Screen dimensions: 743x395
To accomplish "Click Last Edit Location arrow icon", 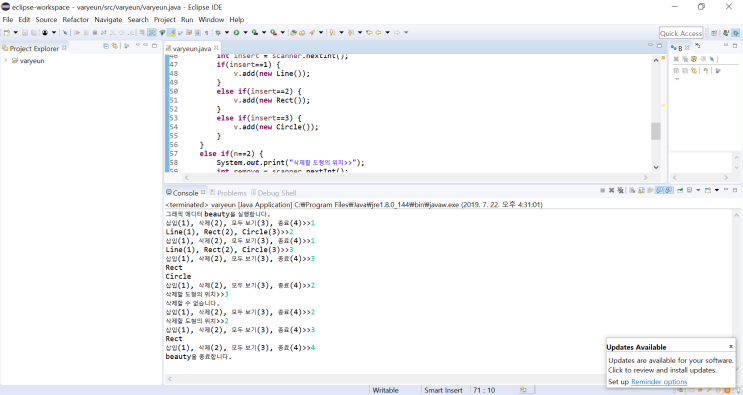I will (369, 33).
